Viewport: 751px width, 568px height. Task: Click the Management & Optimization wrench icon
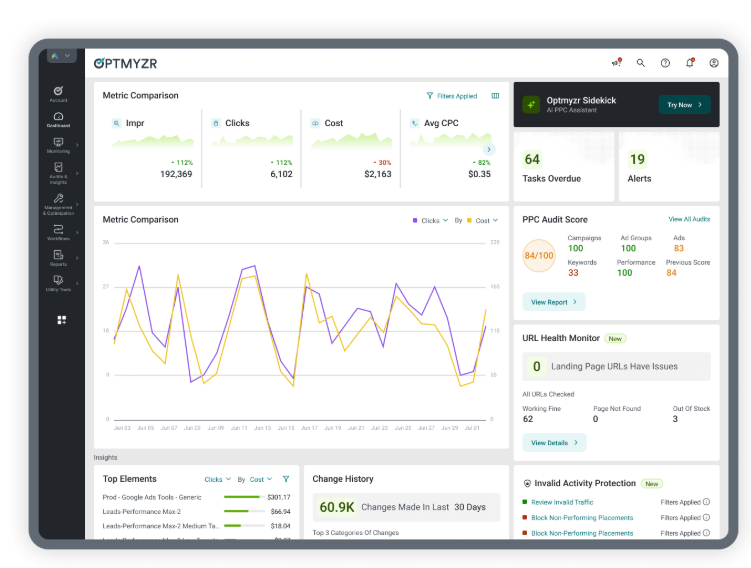click(58, 200)
